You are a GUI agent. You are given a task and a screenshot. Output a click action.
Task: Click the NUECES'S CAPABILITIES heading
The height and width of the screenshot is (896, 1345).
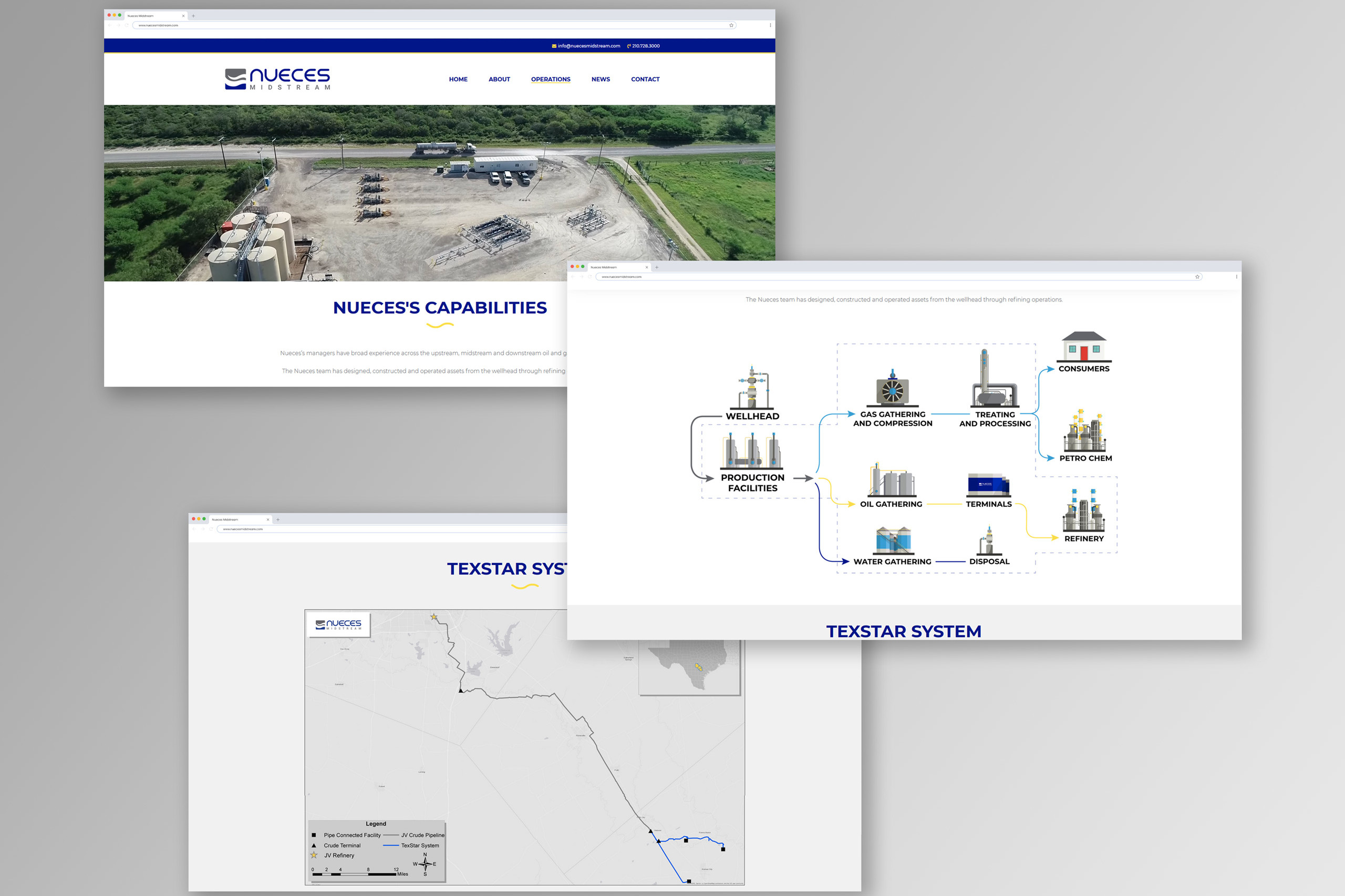440,307
